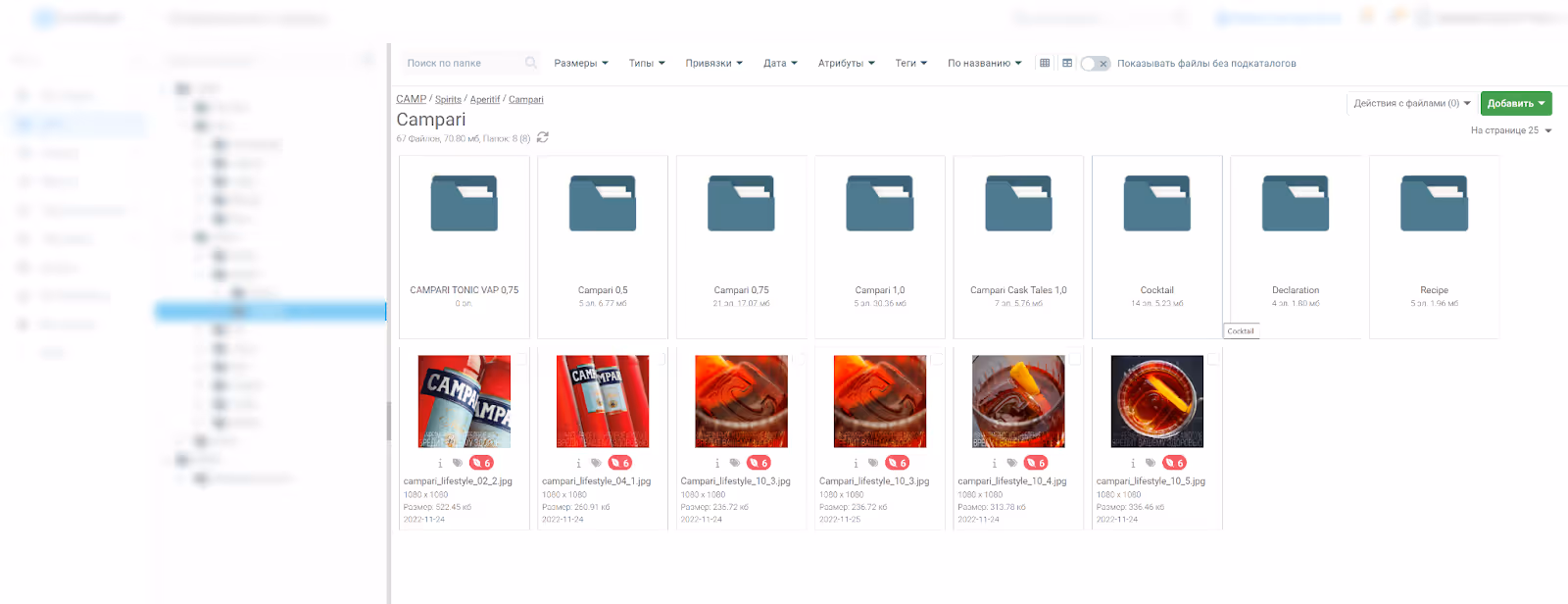Image resolution: width=1568 pixels, height=604 pixels.
Task: Change the На странице 25 page size
Action: click(1511, 130)
